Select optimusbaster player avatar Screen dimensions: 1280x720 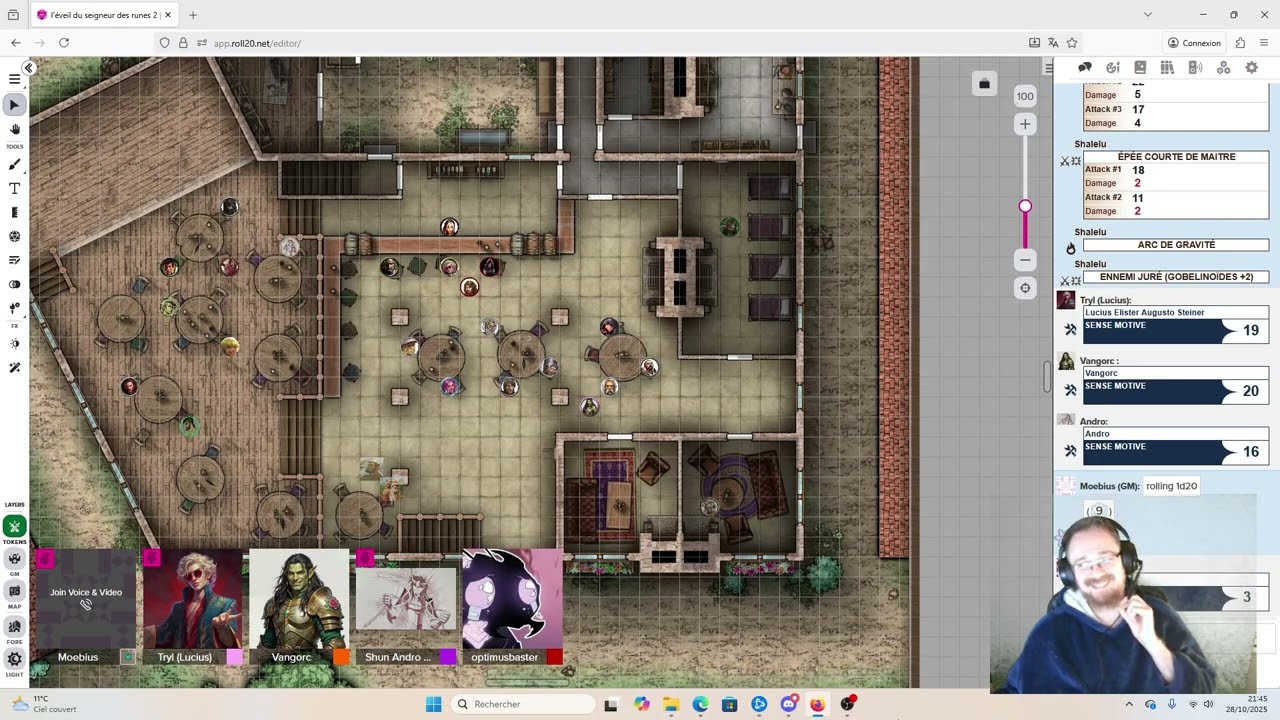click(512, 598)
